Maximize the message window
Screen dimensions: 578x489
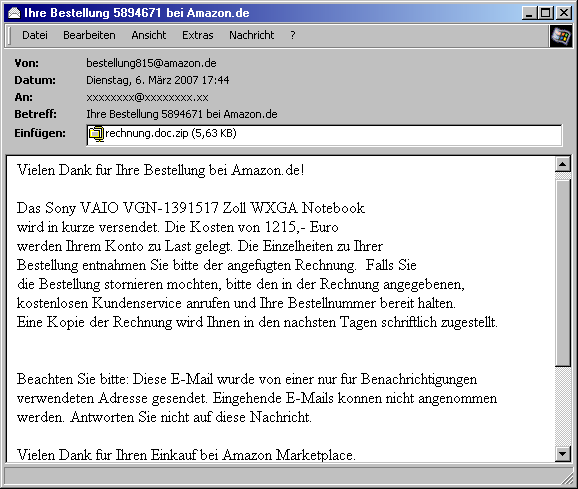pos(546,13)
